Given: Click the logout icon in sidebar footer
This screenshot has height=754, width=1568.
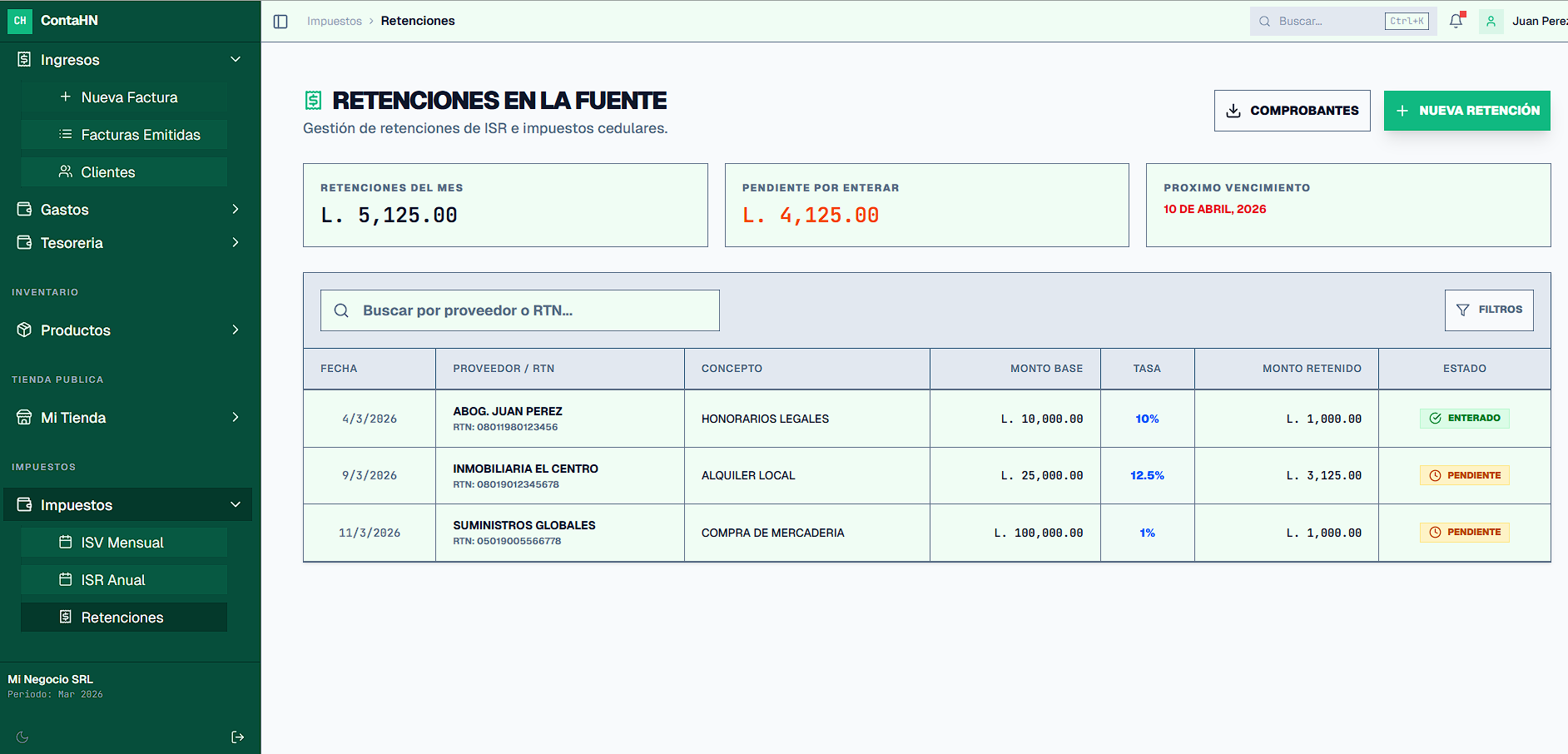Looking at the screenshot, I should [x=237, y=737].
